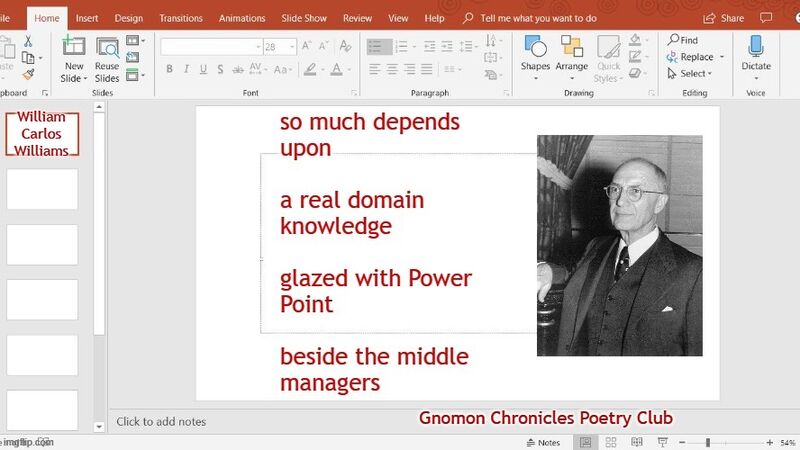
Task: Start Slide Show from status bar icon
Action: [662, 442]
